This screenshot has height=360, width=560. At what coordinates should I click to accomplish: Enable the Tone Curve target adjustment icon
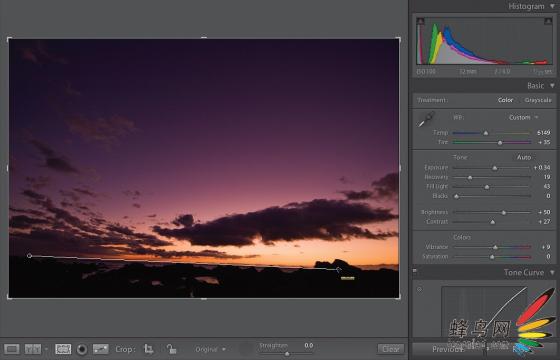[420, 289]
